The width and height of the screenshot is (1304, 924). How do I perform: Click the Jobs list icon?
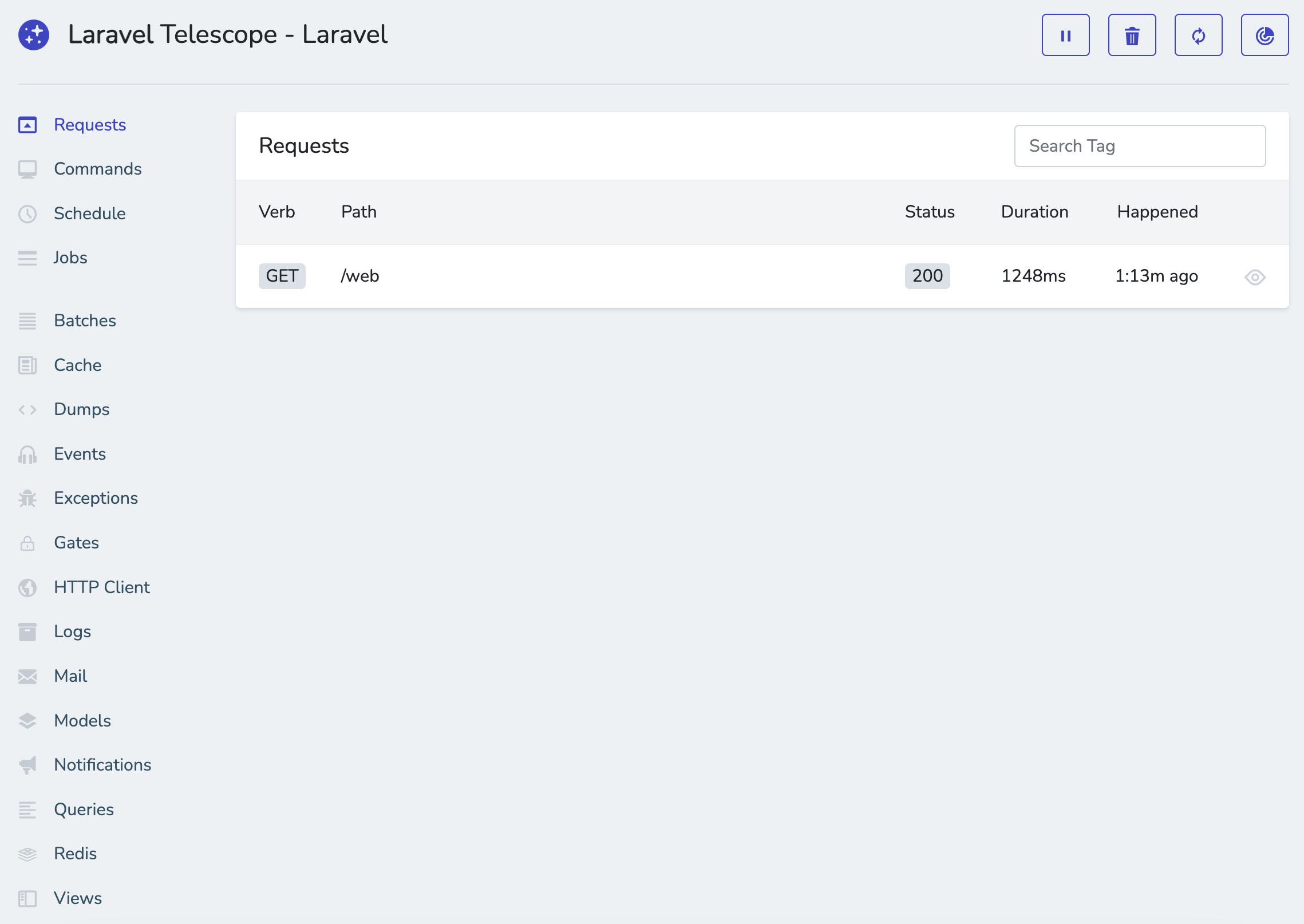[27, 258]
